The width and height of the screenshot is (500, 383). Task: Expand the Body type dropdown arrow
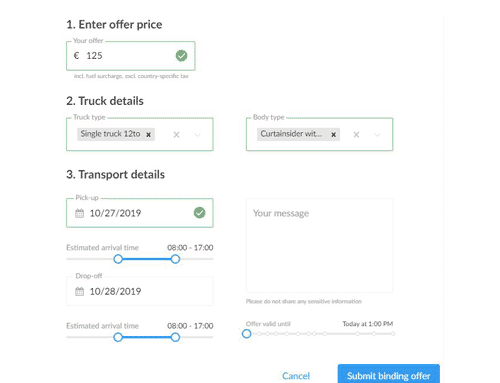tap(377, 135)
